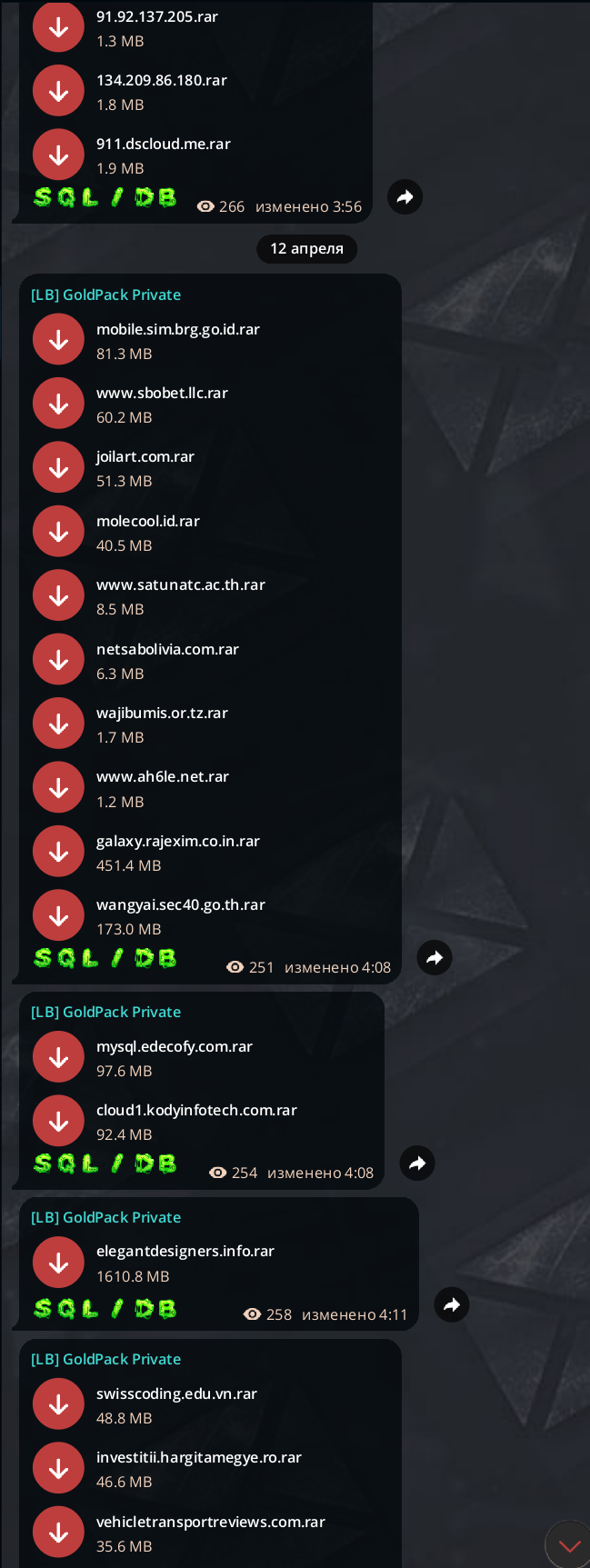Open GoldPack Private sender above mobile.sim.brg.go.id.rar
Screen dimensions: 590x1568
click(106, 295)
